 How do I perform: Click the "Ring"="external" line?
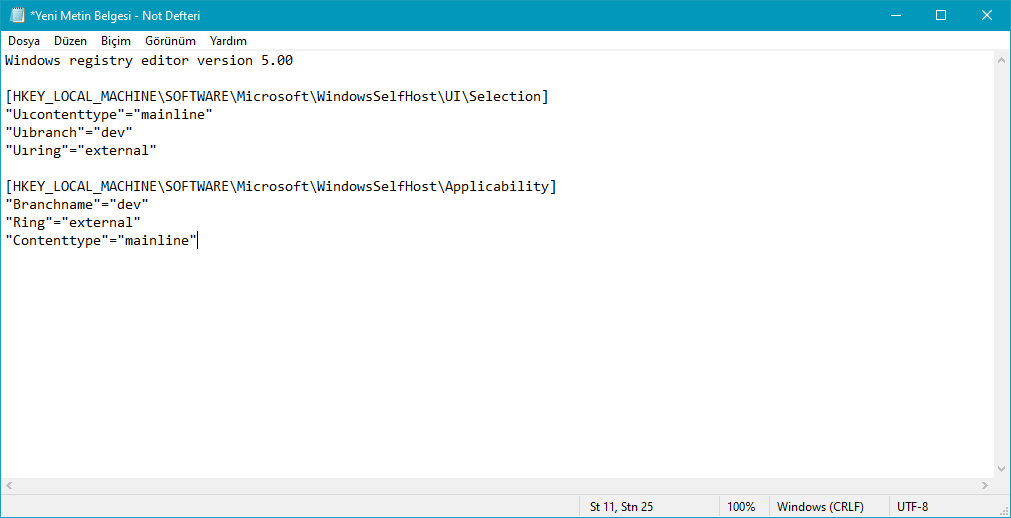[73, 223]
